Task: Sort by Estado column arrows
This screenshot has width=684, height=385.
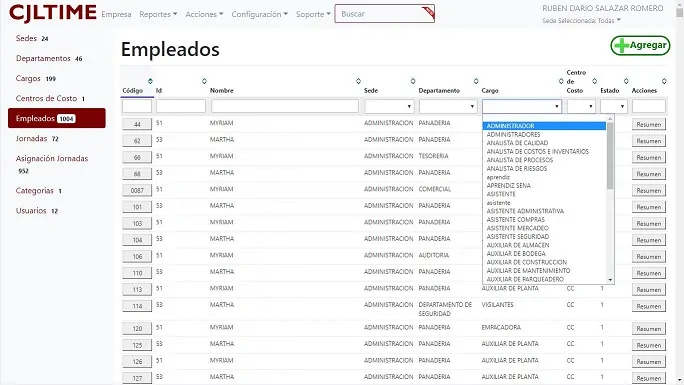Action: coord(626,81)
